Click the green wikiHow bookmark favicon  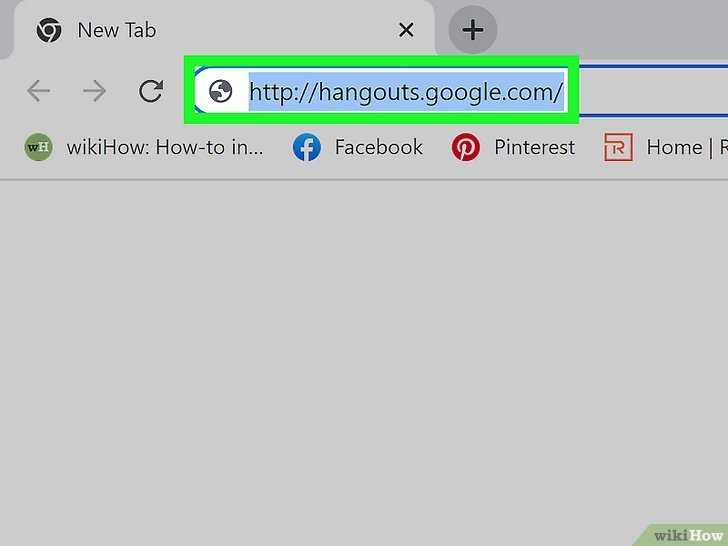39,147
